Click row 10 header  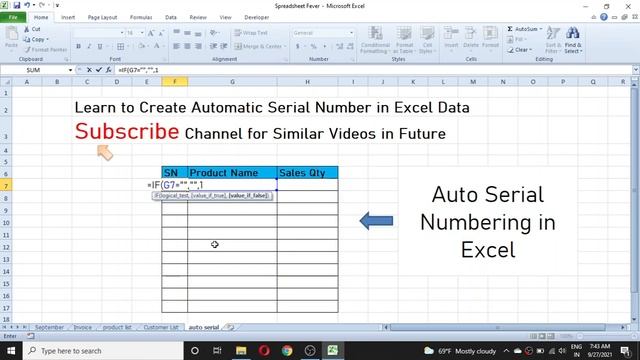click(x=6, y=223)
